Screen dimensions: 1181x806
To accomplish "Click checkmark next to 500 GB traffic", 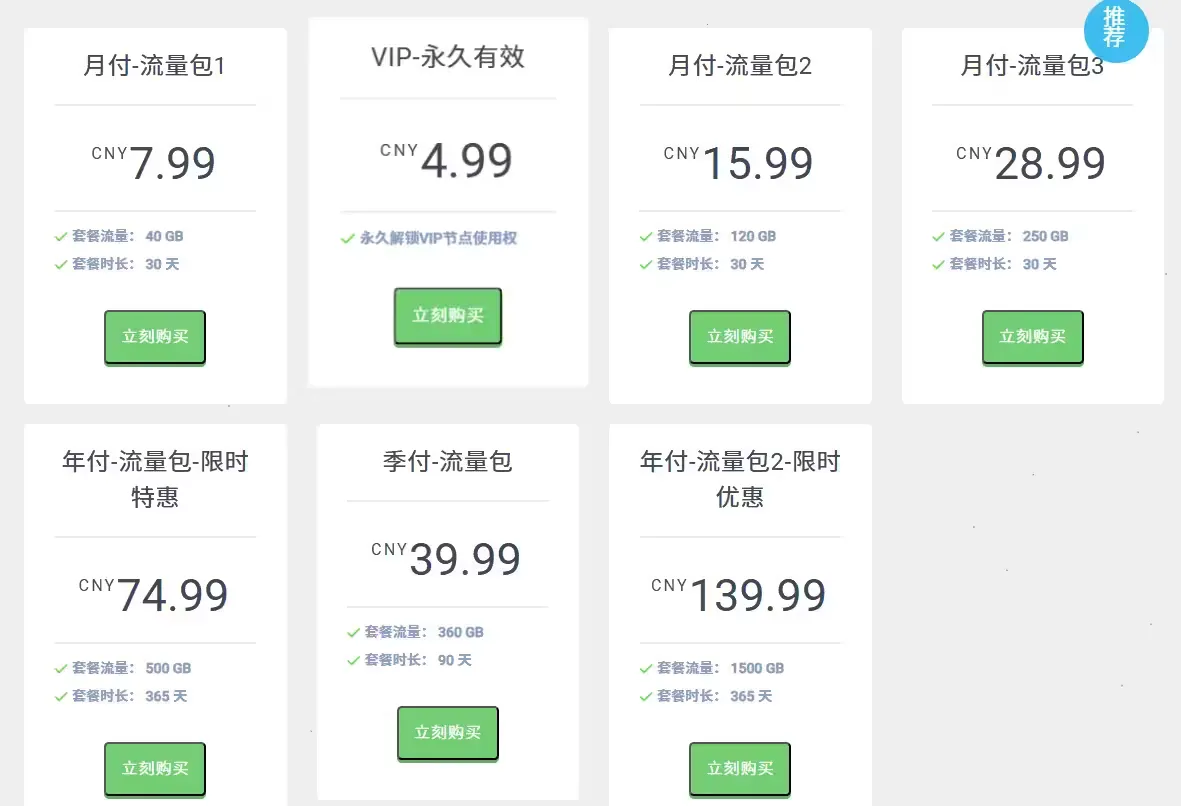I will point(61,669).
